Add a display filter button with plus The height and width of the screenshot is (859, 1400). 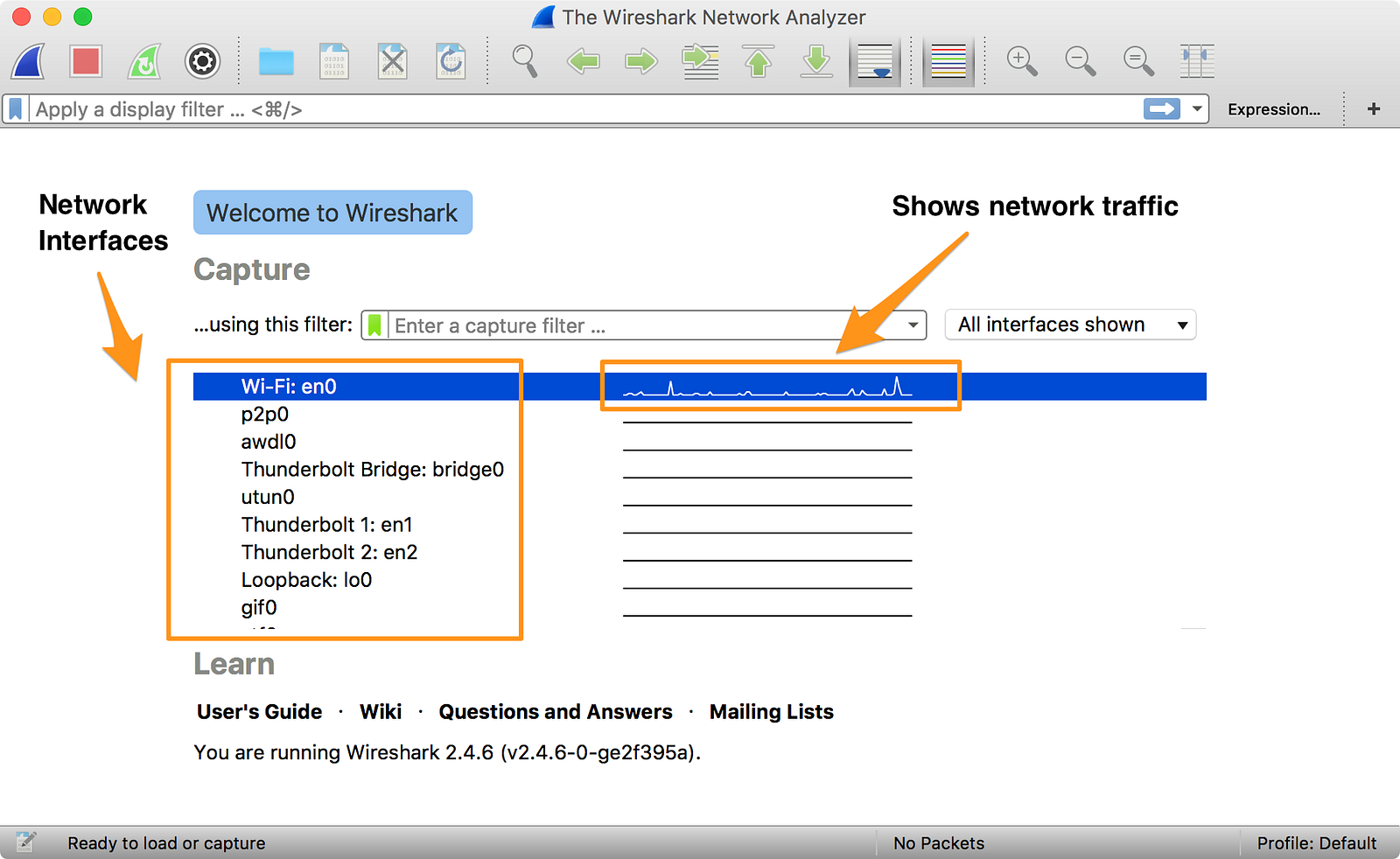pos(1374,108)
